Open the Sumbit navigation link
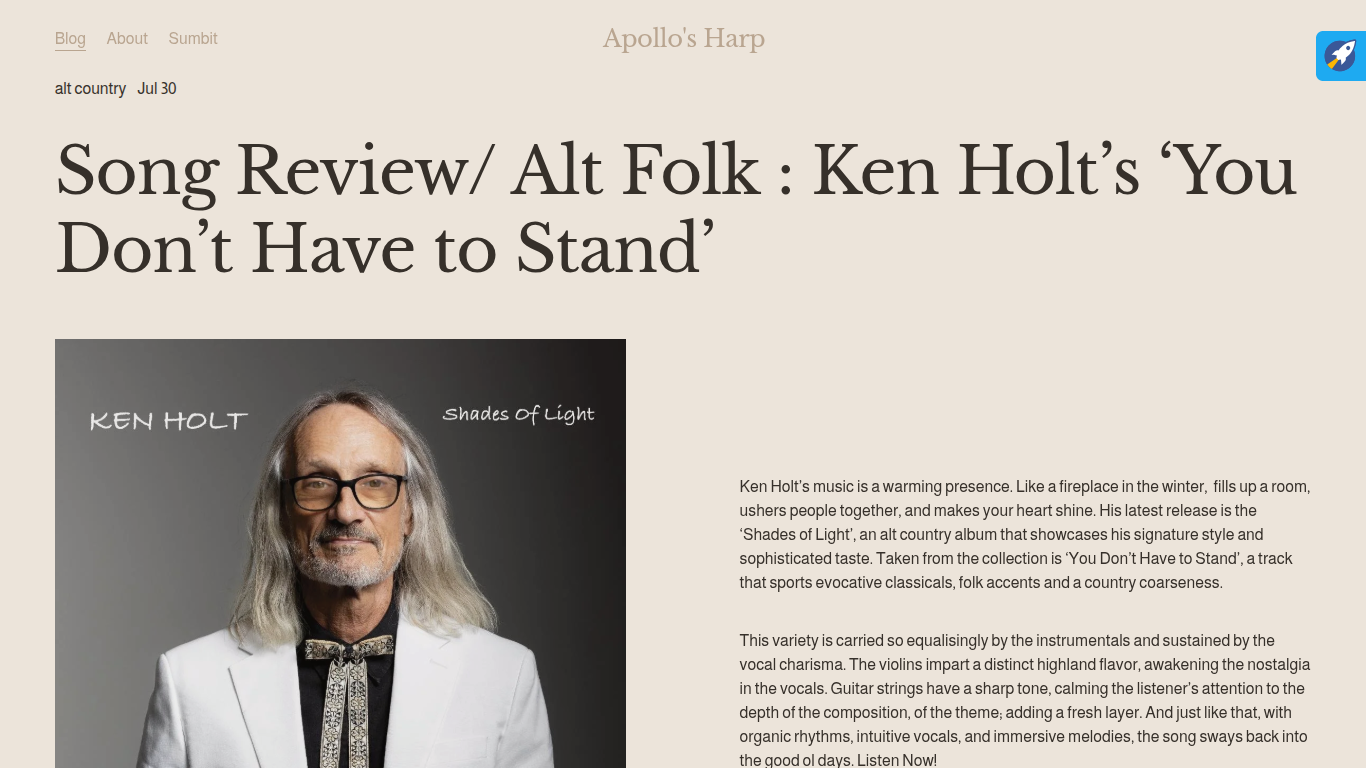The height and width of the screenshot is (768, 1366). (193, 38)
